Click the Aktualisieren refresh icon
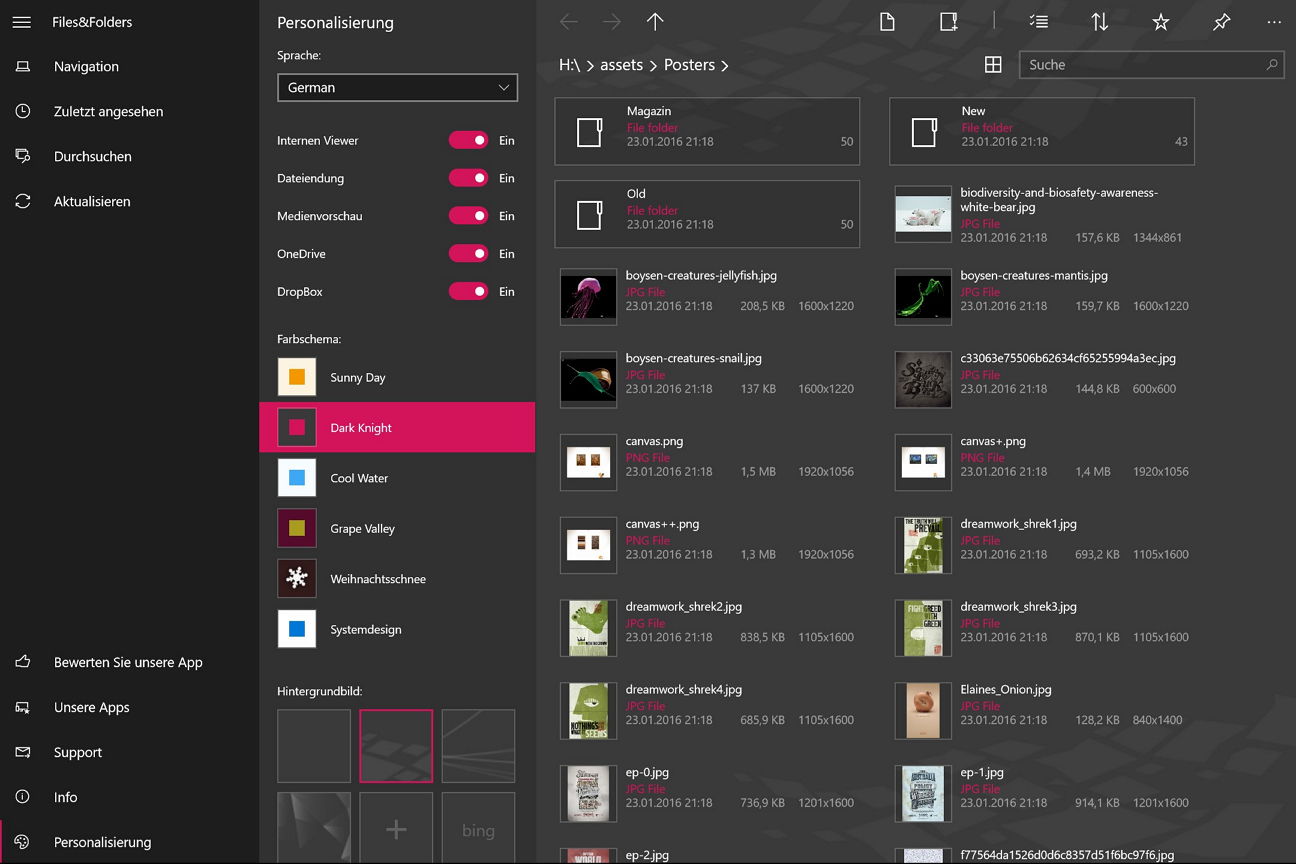This screenshot has height=864, width=1296. pos(22,202)
